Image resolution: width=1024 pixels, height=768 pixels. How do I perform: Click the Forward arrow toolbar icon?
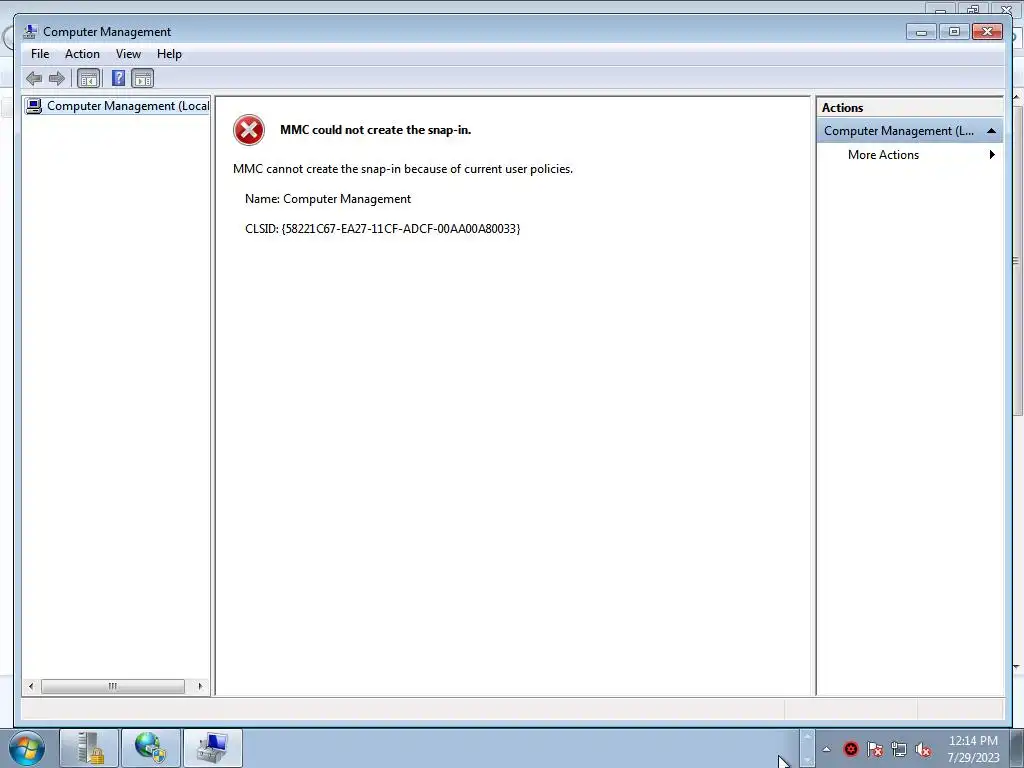pos(57,79)
